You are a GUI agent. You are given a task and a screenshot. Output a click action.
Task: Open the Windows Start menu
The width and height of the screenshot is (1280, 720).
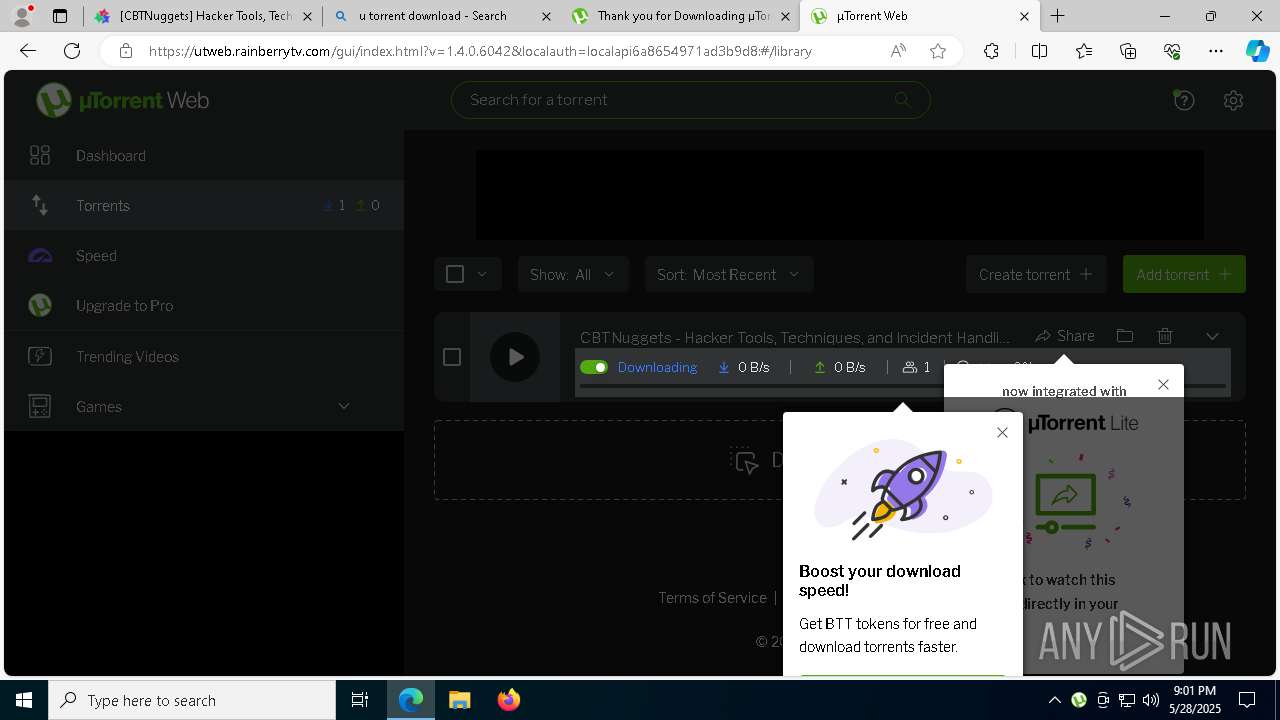point(24,700)
